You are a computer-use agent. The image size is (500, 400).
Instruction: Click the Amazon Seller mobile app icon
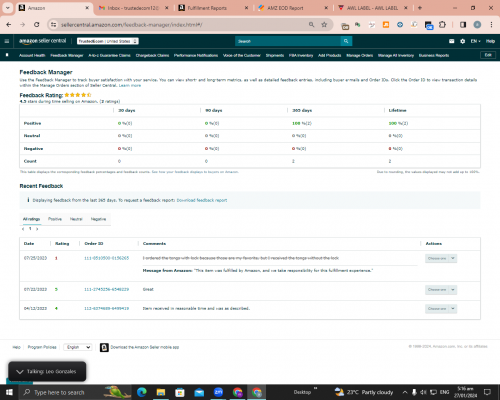point(104,347)
